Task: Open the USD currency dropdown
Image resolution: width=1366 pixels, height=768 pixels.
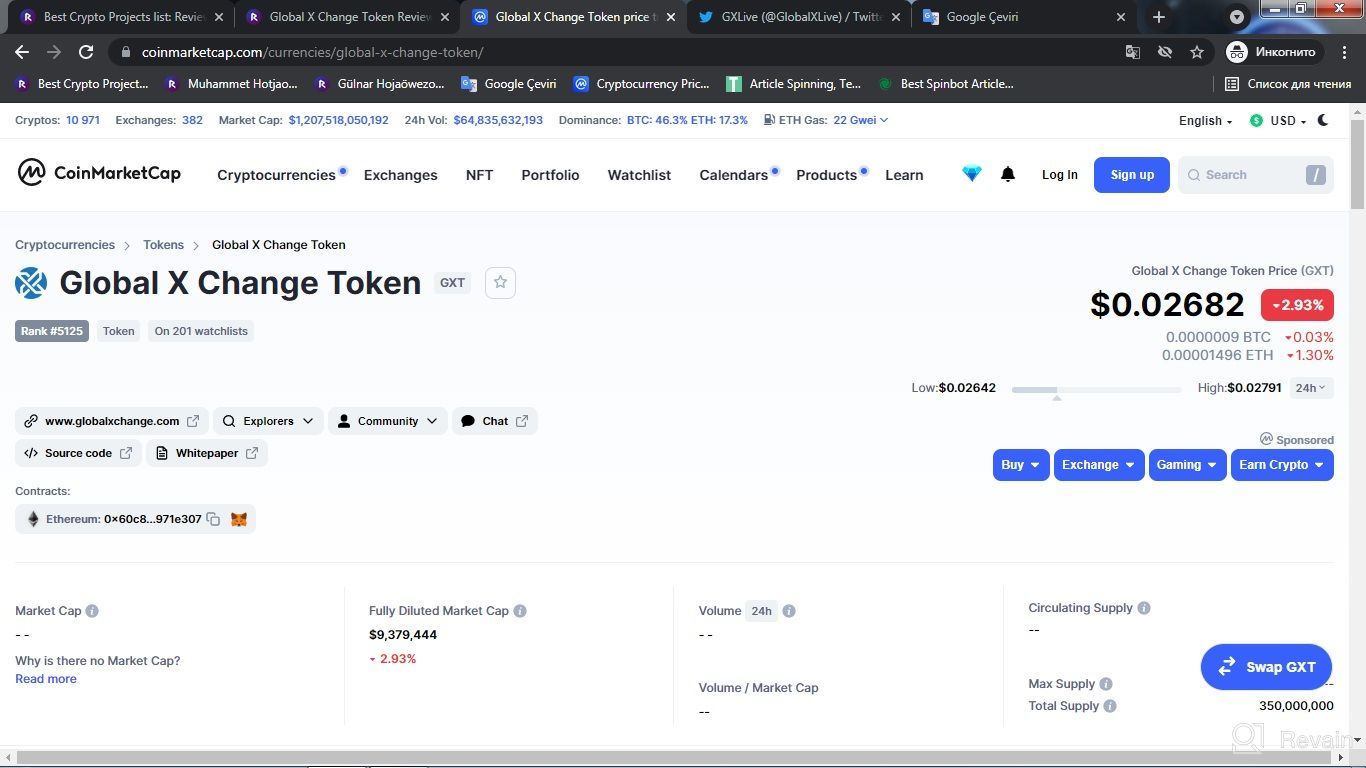Action: pos(1278,120)
